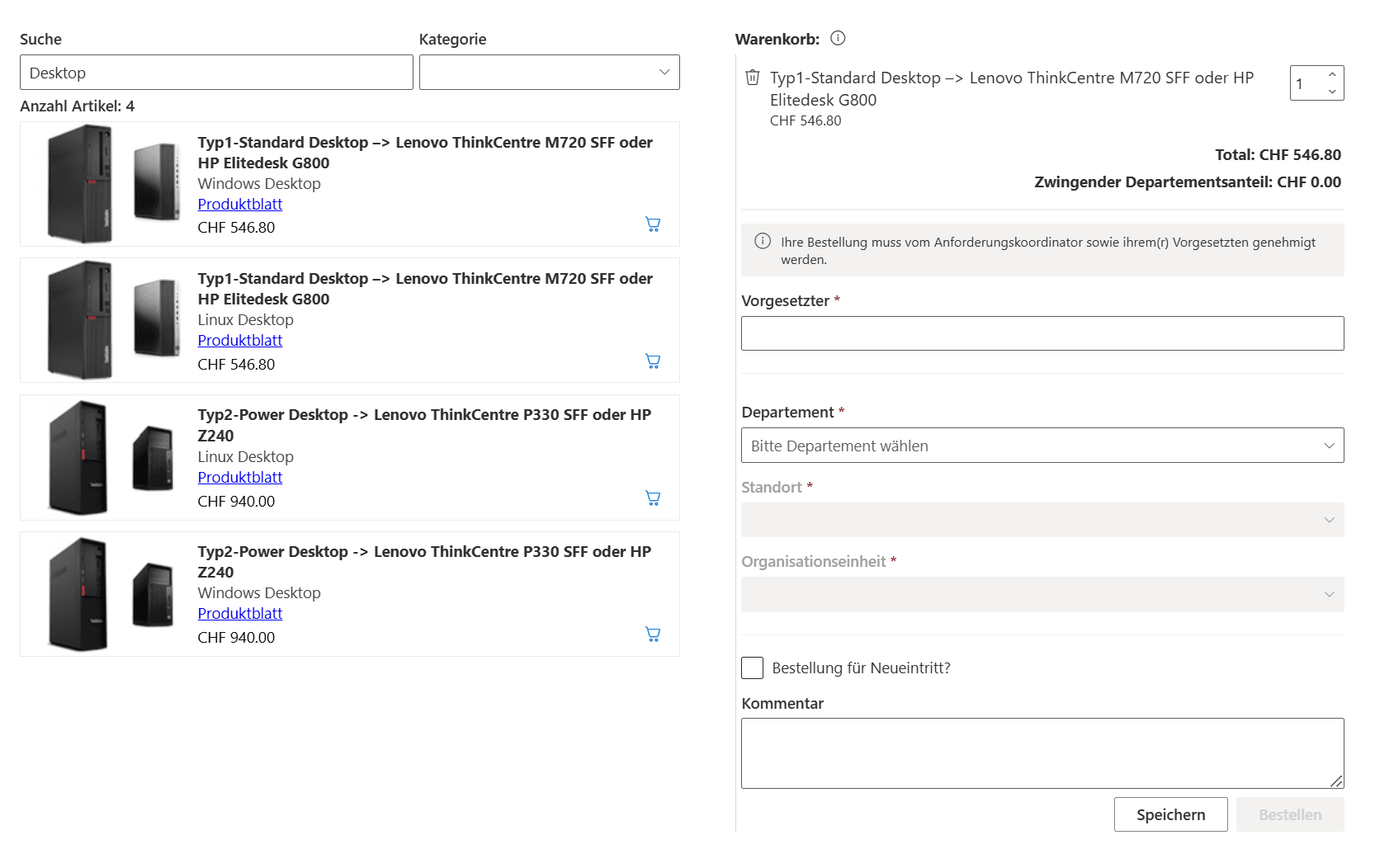1375x868 pixels.
Task: Decrease cart quantity with down arrow
Action: click(x=1332, y=92)
